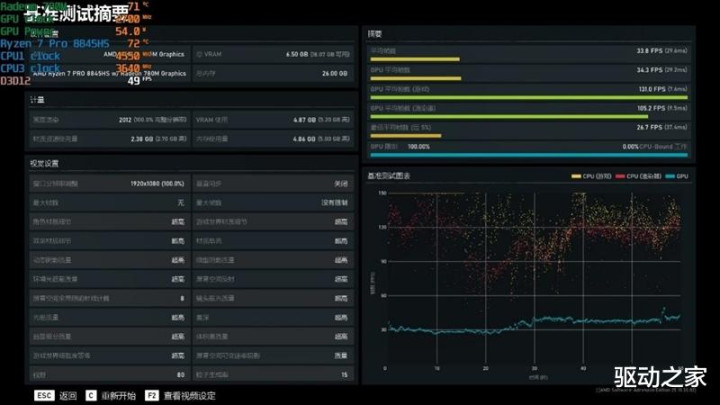Click yellow CPU legend swatch in chart
The image size is (720, 405).
[x=576, y=176]
